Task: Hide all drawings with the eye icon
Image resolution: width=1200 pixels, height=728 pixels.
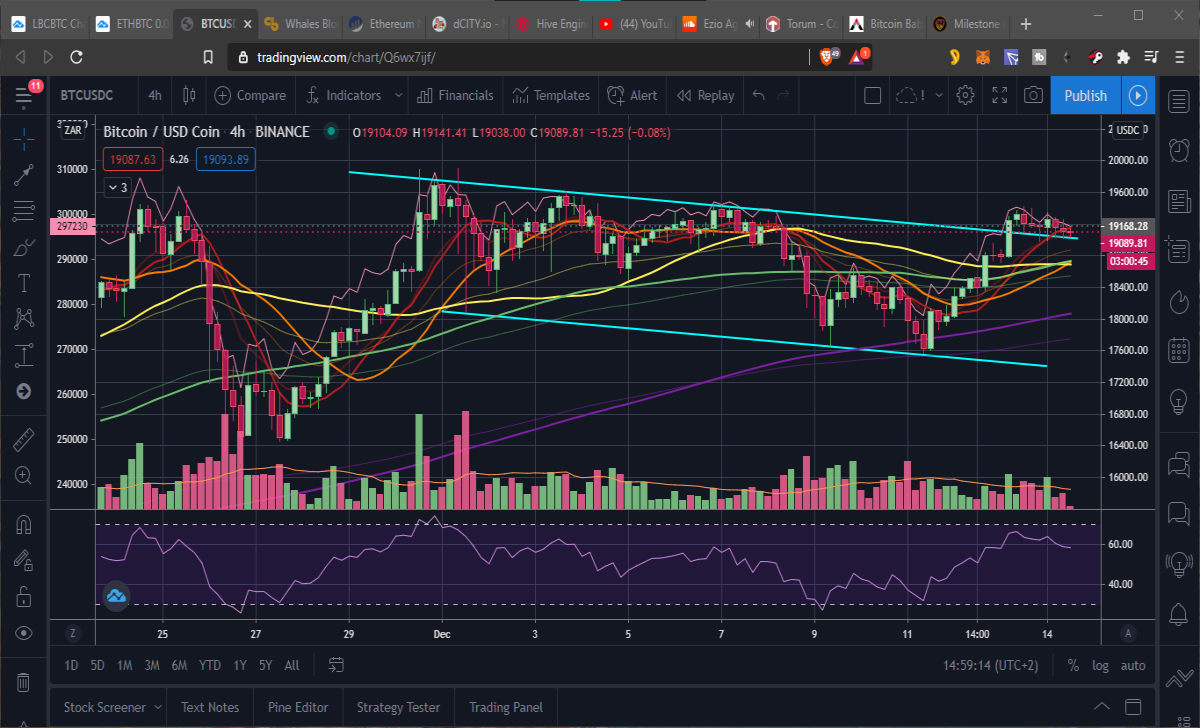Action: (x=24, y=633)
